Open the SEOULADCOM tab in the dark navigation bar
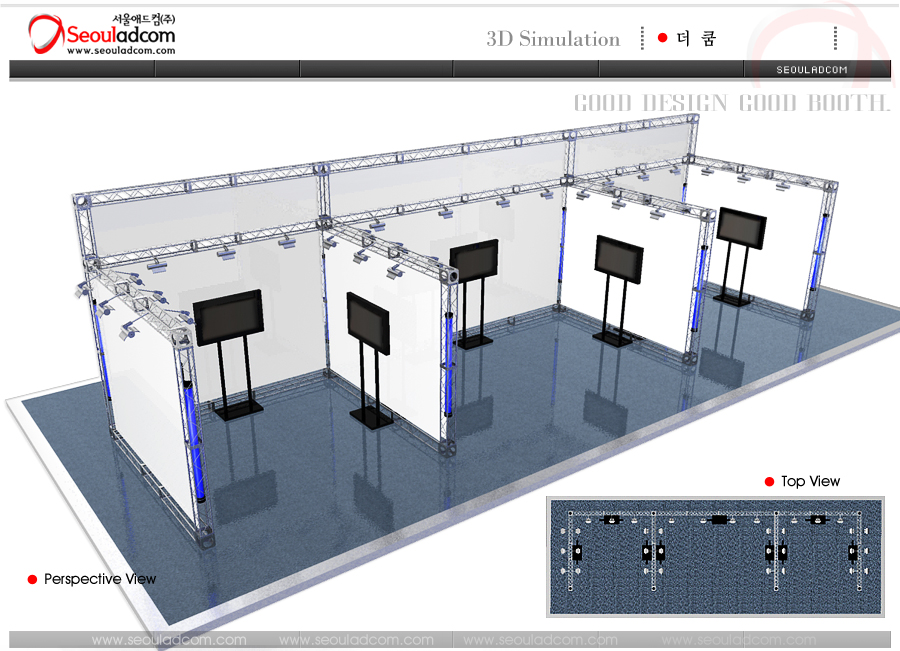This screenshot has width=900, height=651. (x=812, y=69)
